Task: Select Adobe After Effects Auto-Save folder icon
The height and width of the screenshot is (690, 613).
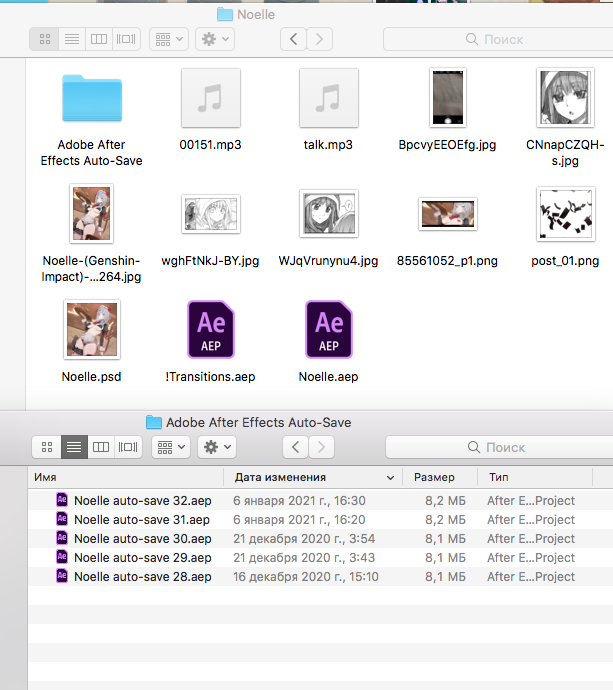Action: 92,98
